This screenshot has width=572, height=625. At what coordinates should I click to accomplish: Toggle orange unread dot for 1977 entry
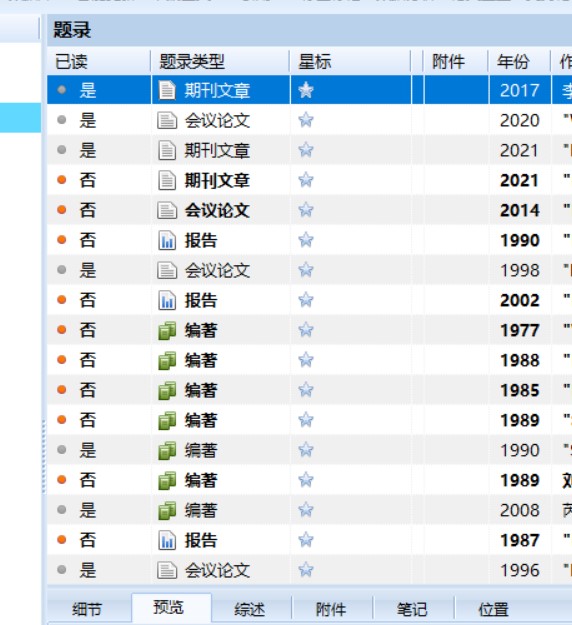point(61,330)
